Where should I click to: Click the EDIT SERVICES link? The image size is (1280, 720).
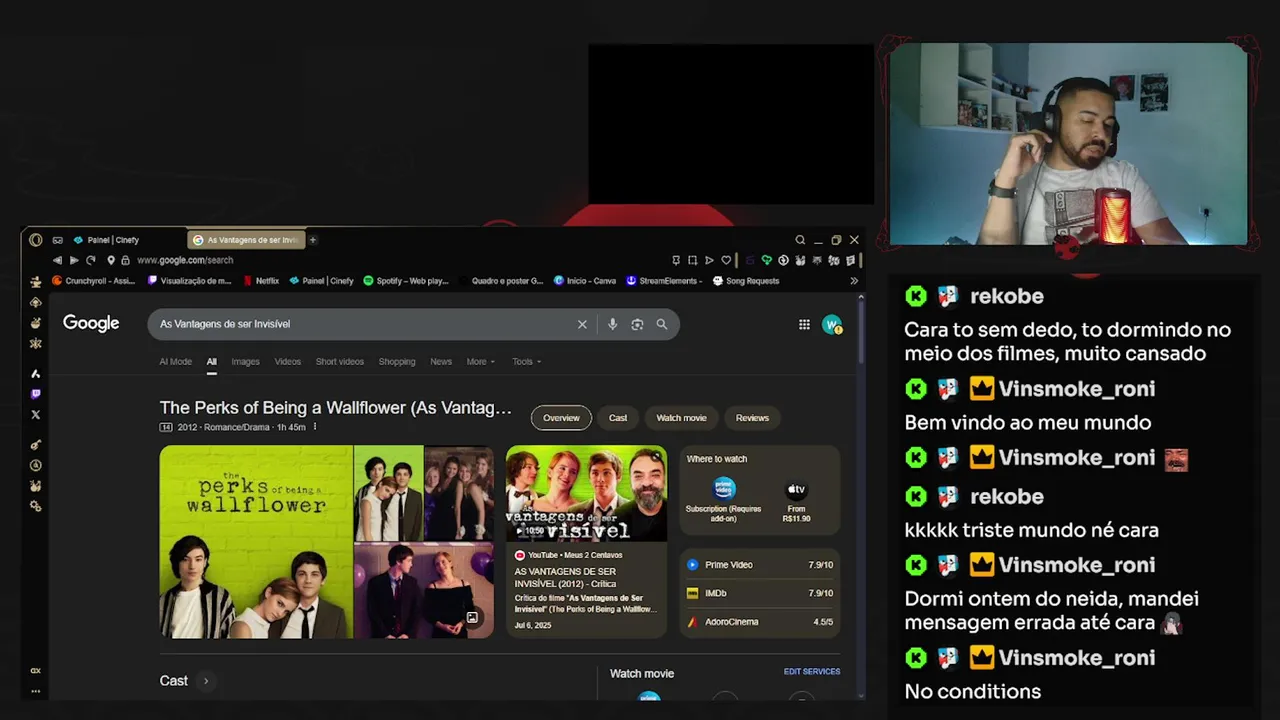click(812, 672)
